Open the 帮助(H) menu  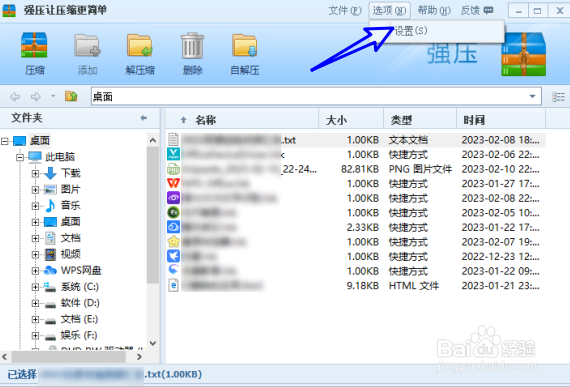(434, 11)
